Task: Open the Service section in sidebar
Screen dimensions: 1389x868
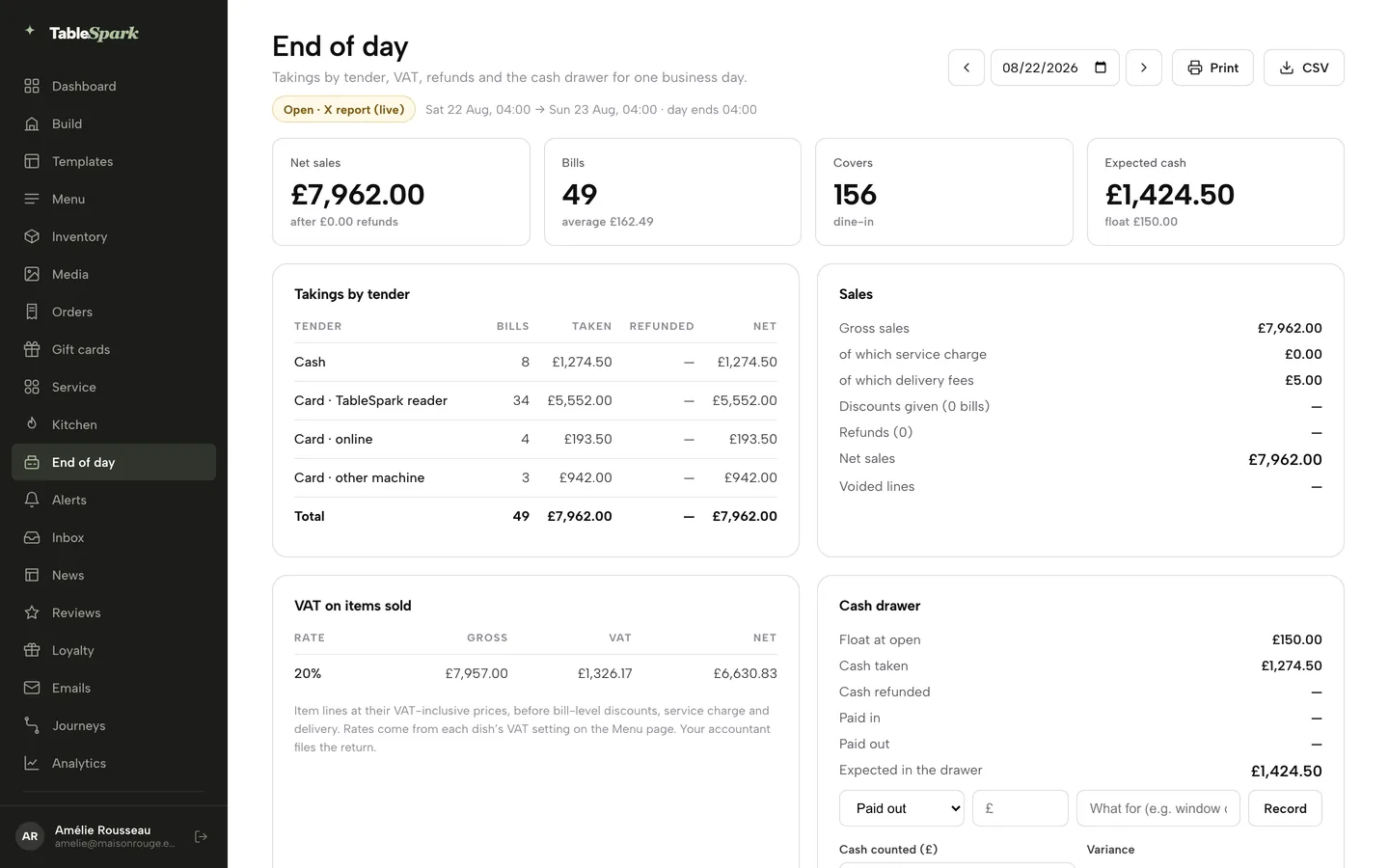Action: (114, 387)
